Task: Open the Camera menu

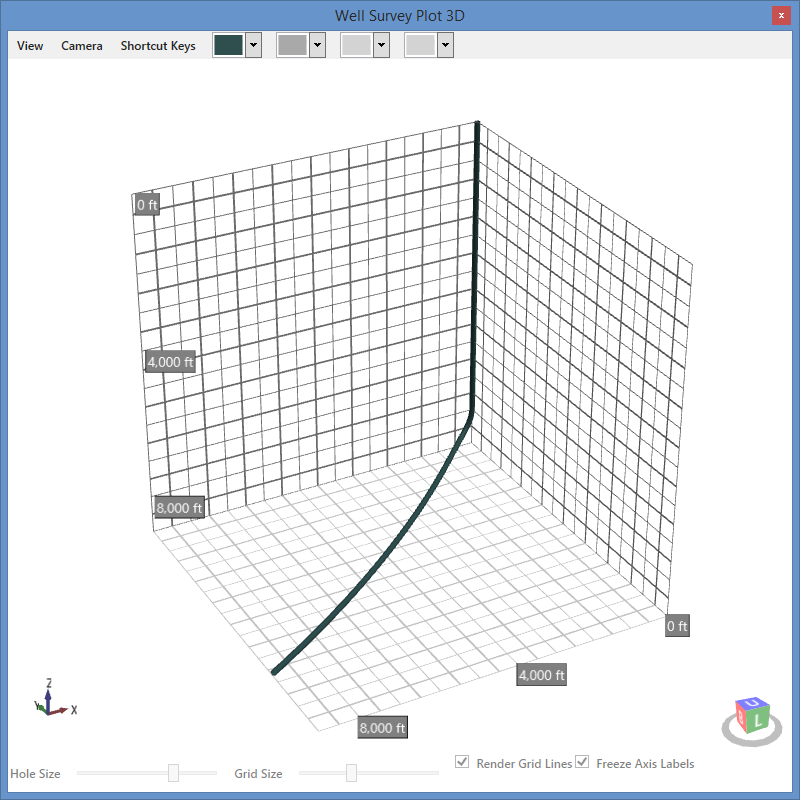Action: [x=82, y=46]
